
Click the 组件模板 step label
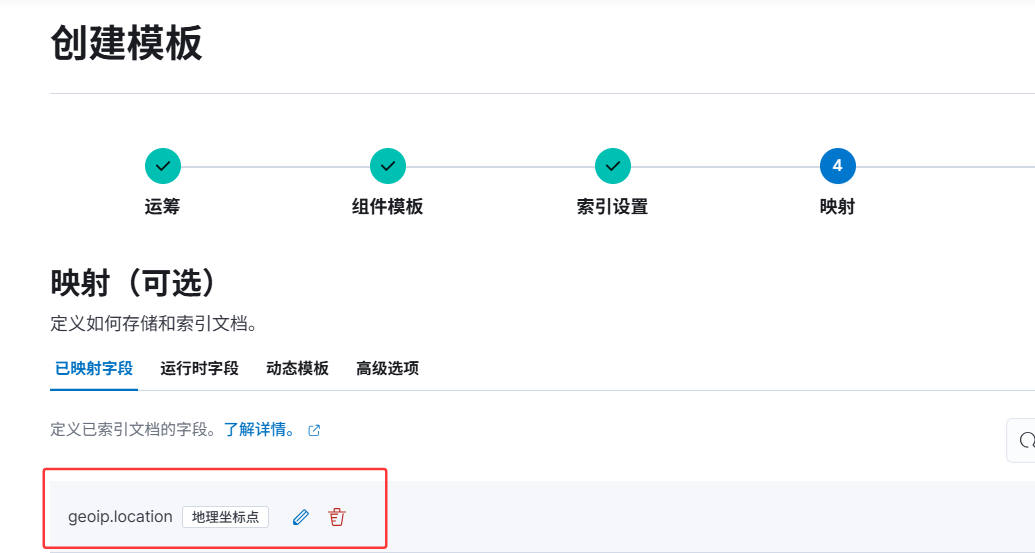(x=387, y=207)
